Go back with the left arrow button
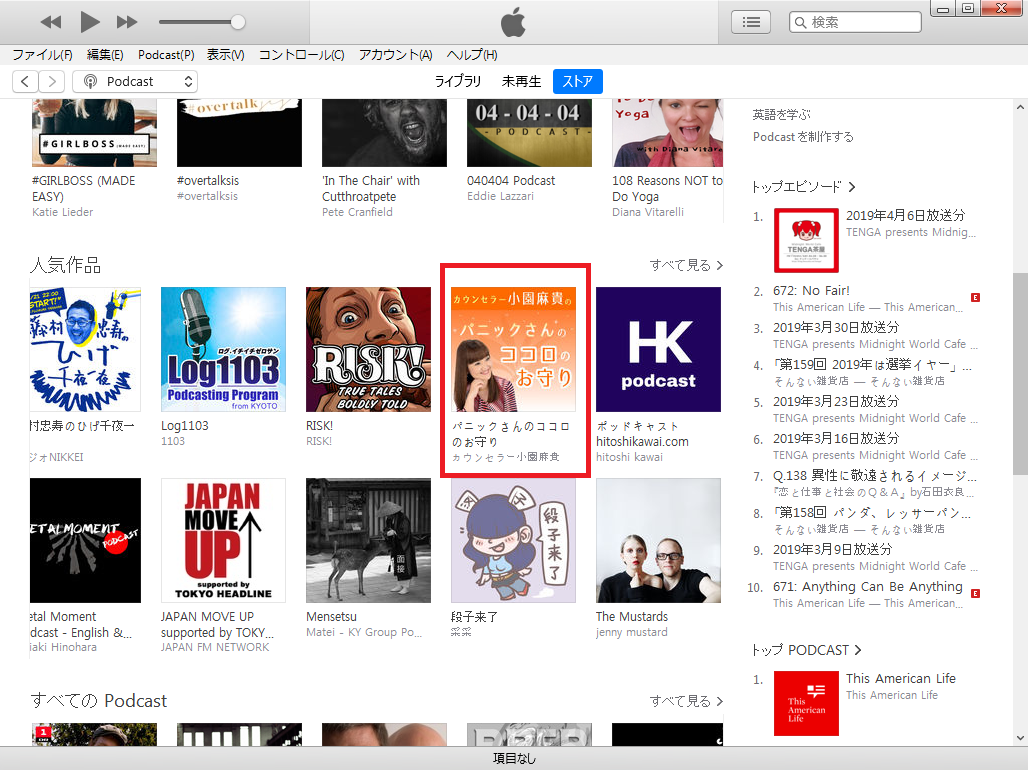The width and height of the screenshot is (1028, 770). [25, 81]
